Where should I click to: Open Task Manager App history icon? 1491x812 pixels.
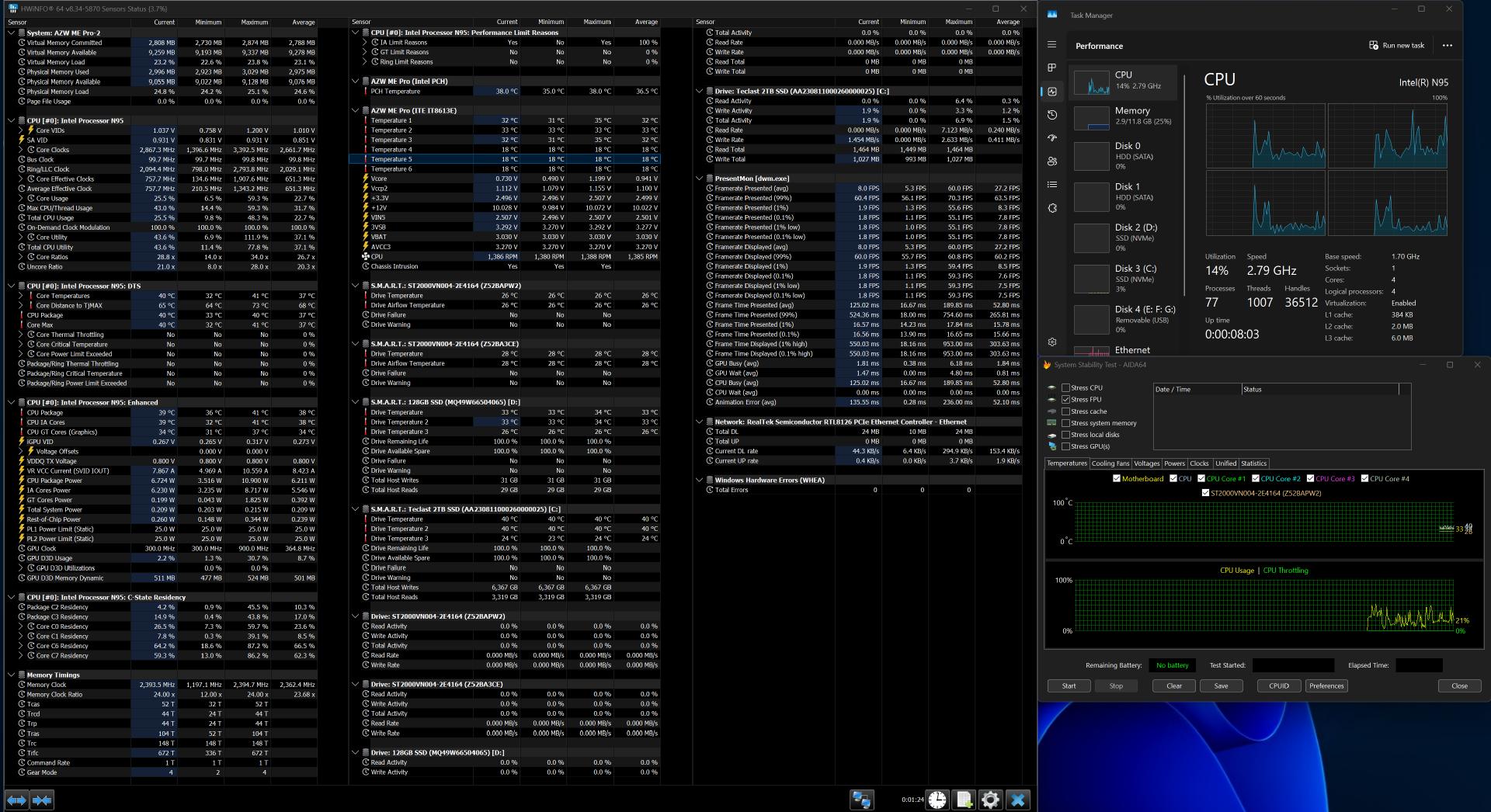[1051, 115]
